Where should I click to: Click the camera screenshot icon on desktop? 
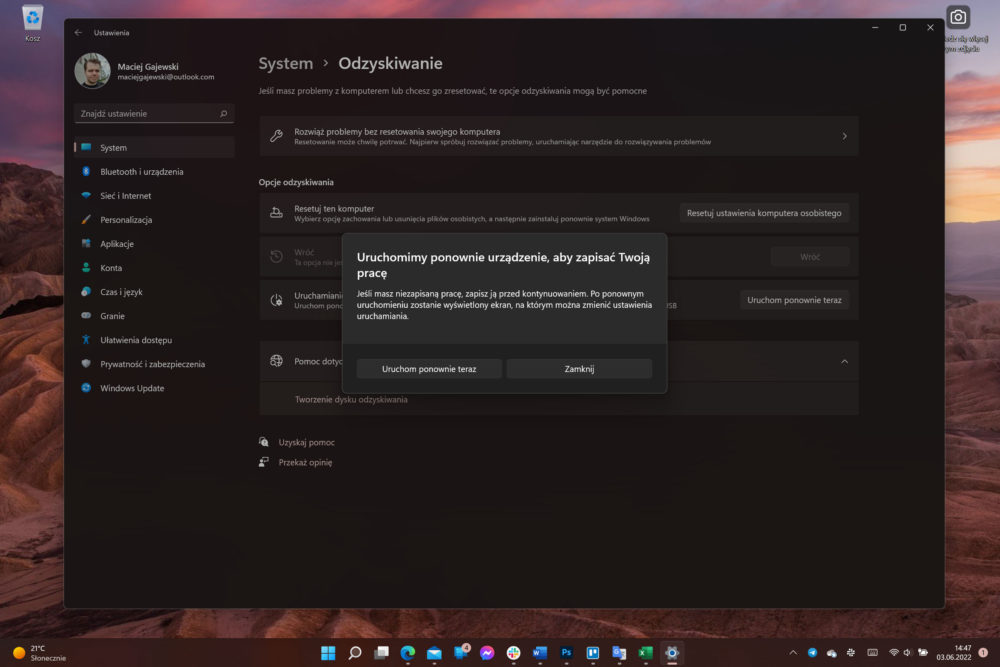[958, 17]
